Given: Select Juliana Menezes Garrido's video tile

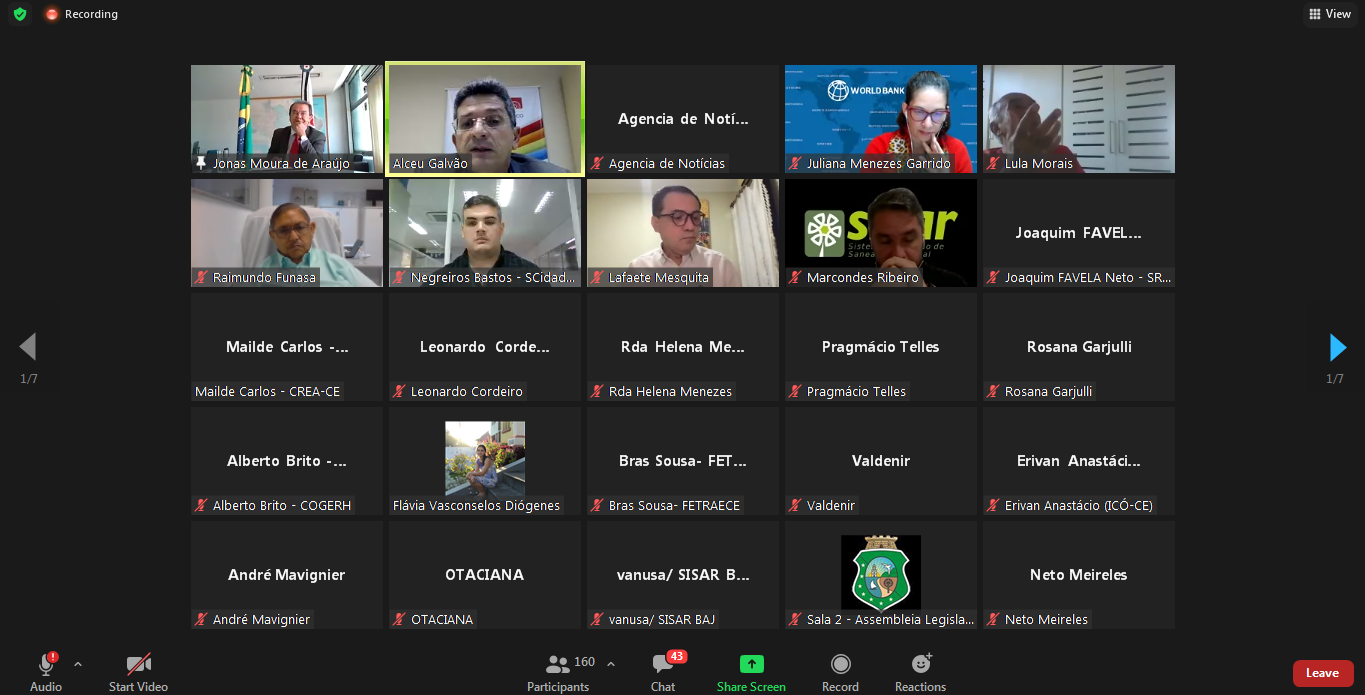Looking at the screenshot, I should pos(880,119).
